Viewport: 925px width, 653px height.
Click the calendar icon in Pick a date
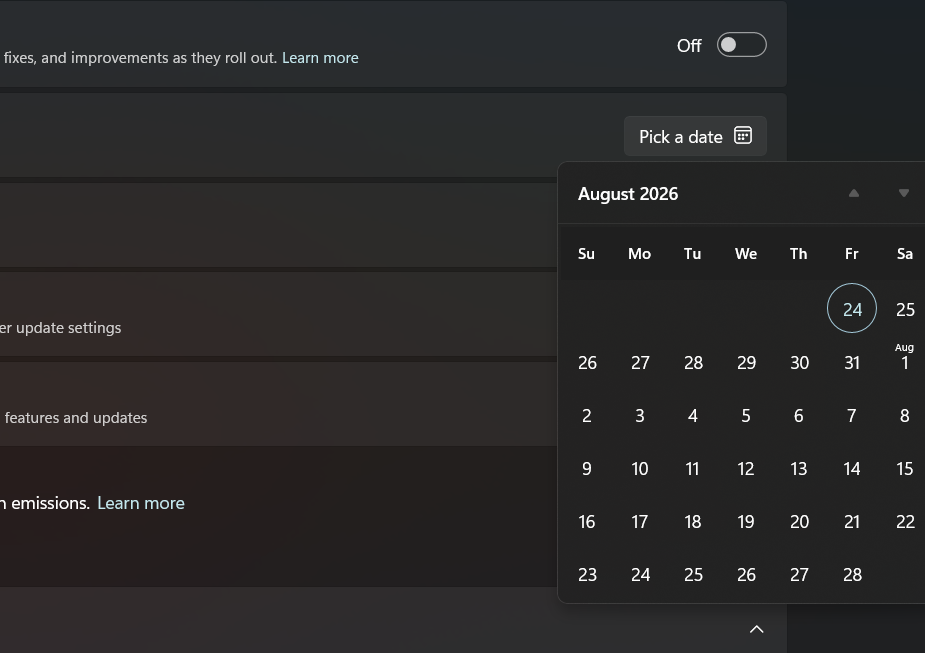point(743,136)
